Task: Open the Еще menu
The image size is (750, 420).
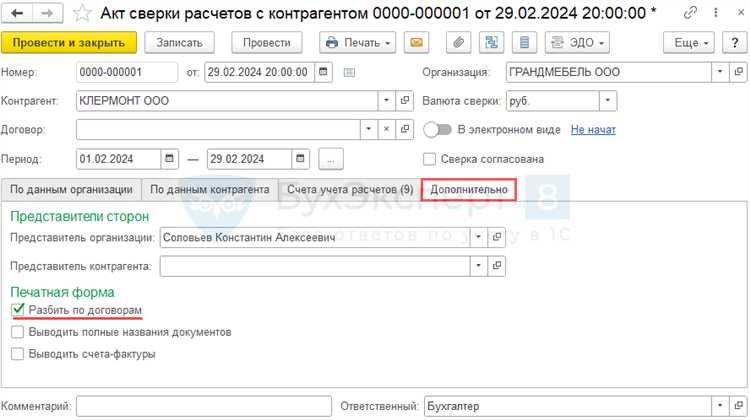Action: [x=689, y=43]
